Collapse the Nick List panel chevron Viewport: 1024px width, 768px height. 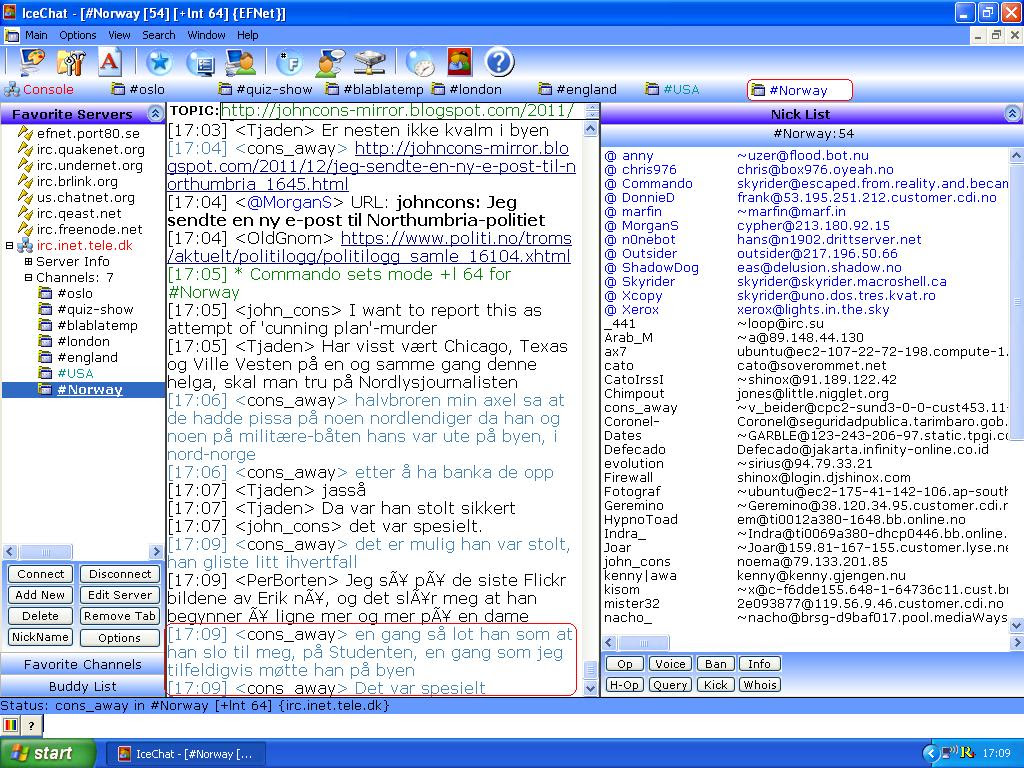(1012, 114)
